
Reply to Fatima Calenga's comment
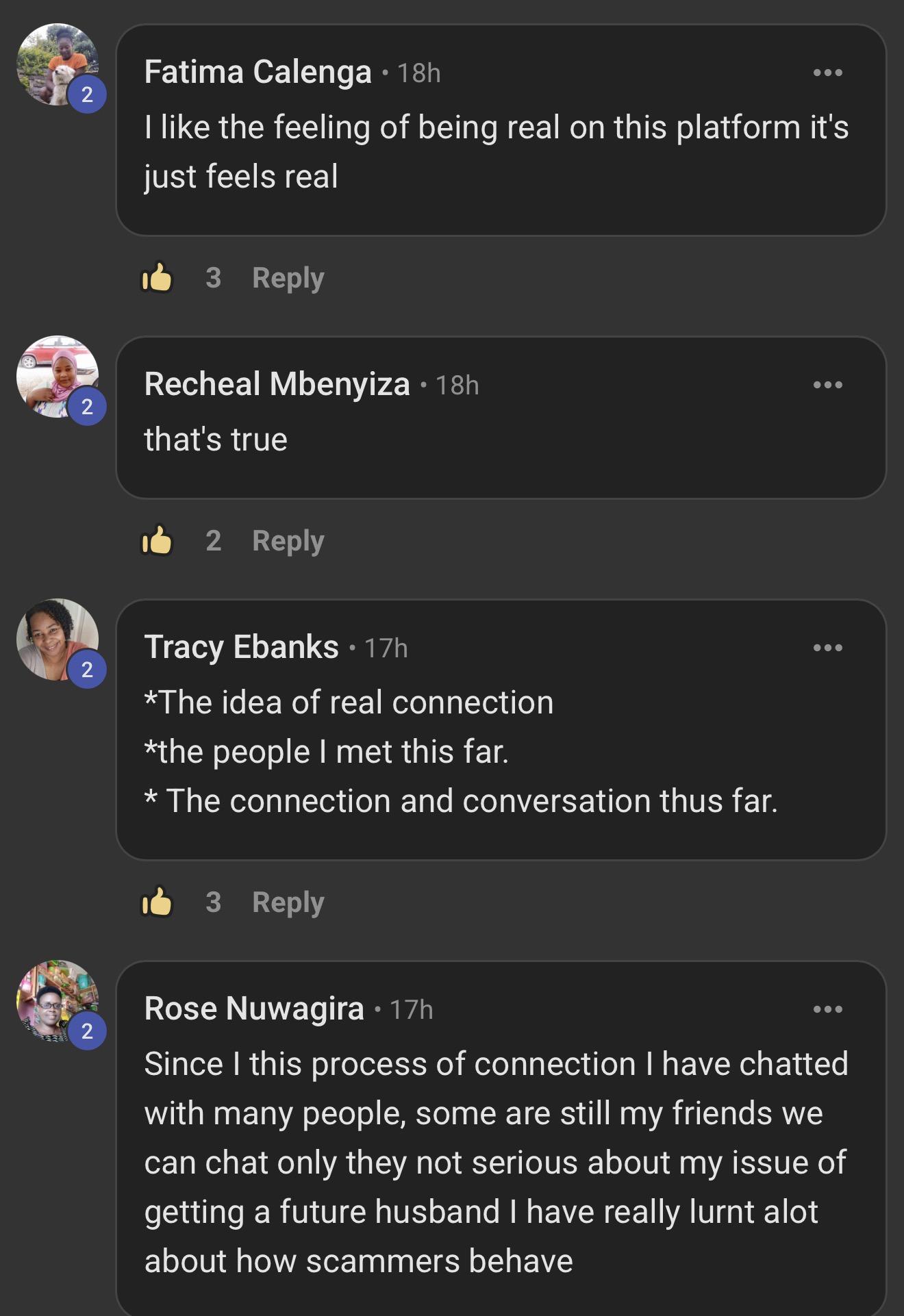pyautogui.click(x=288, y=278)
